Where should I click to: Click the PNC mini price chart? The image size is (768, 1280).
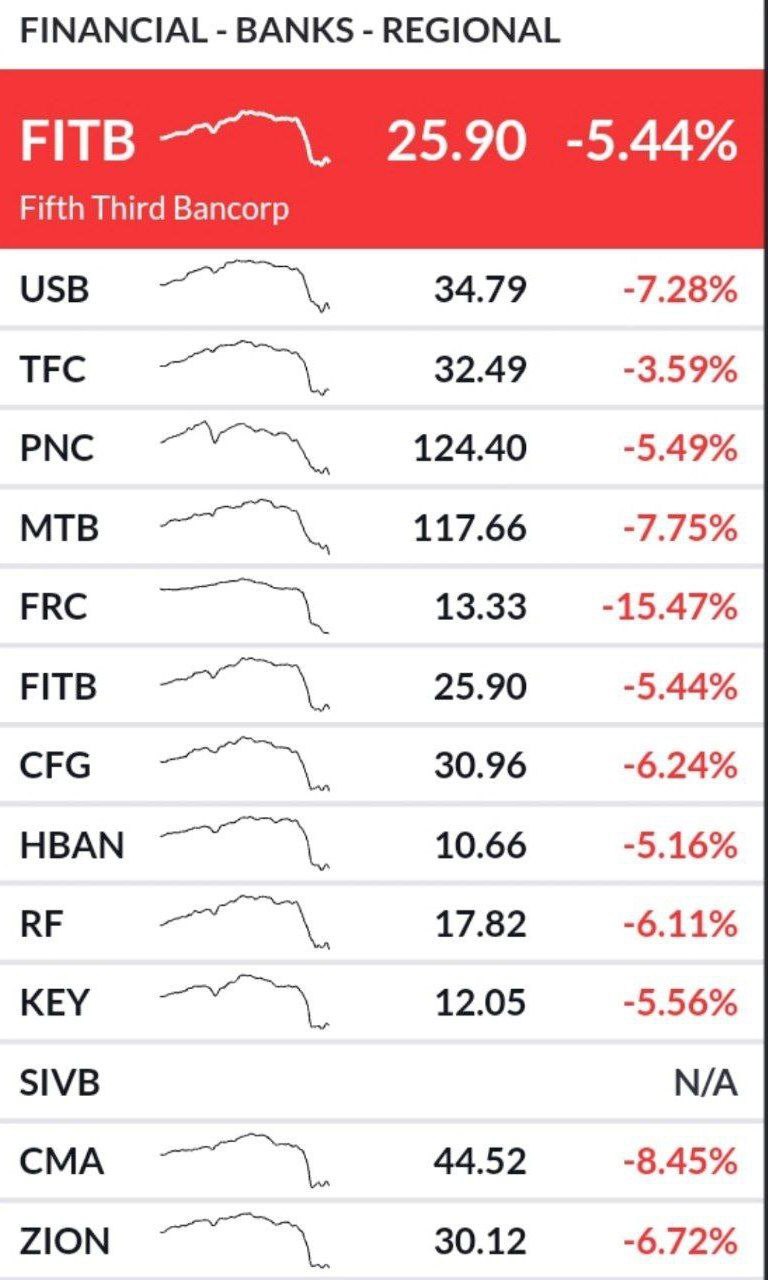[244, 445]
